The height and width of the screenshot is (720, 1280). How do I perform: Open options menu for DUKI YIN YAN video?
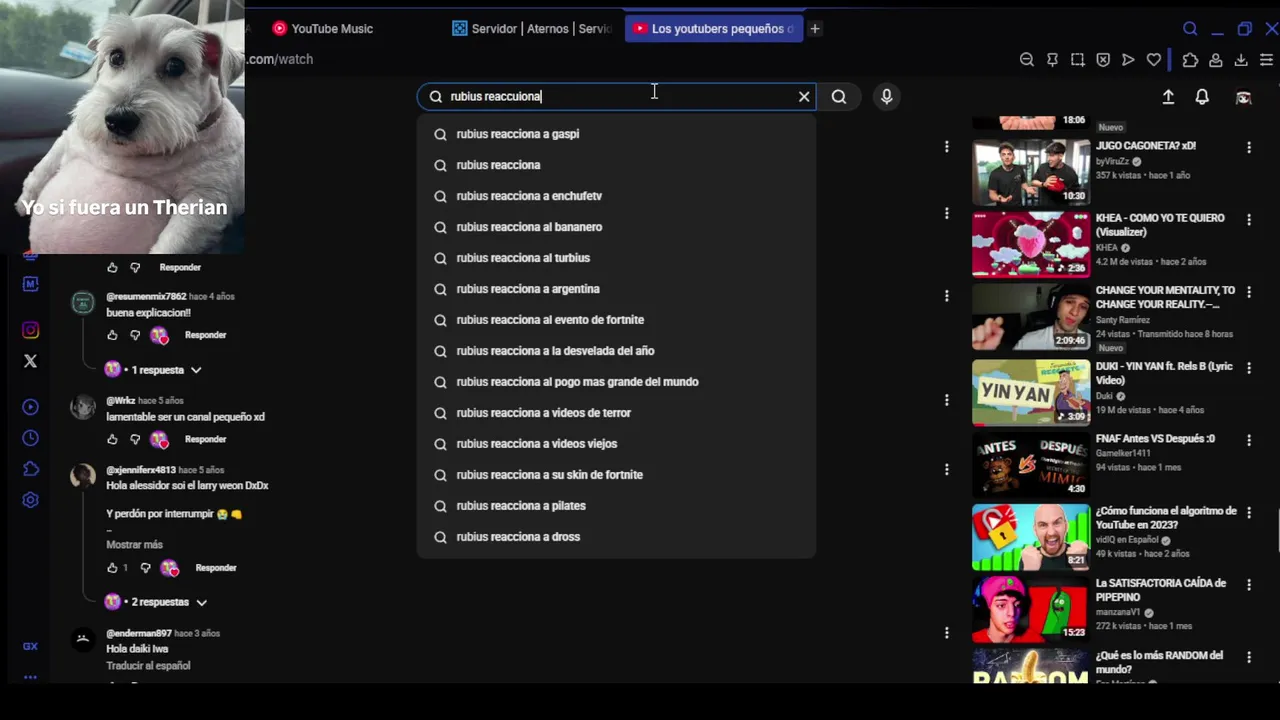pyautogui.click(x=1248, y=368)
